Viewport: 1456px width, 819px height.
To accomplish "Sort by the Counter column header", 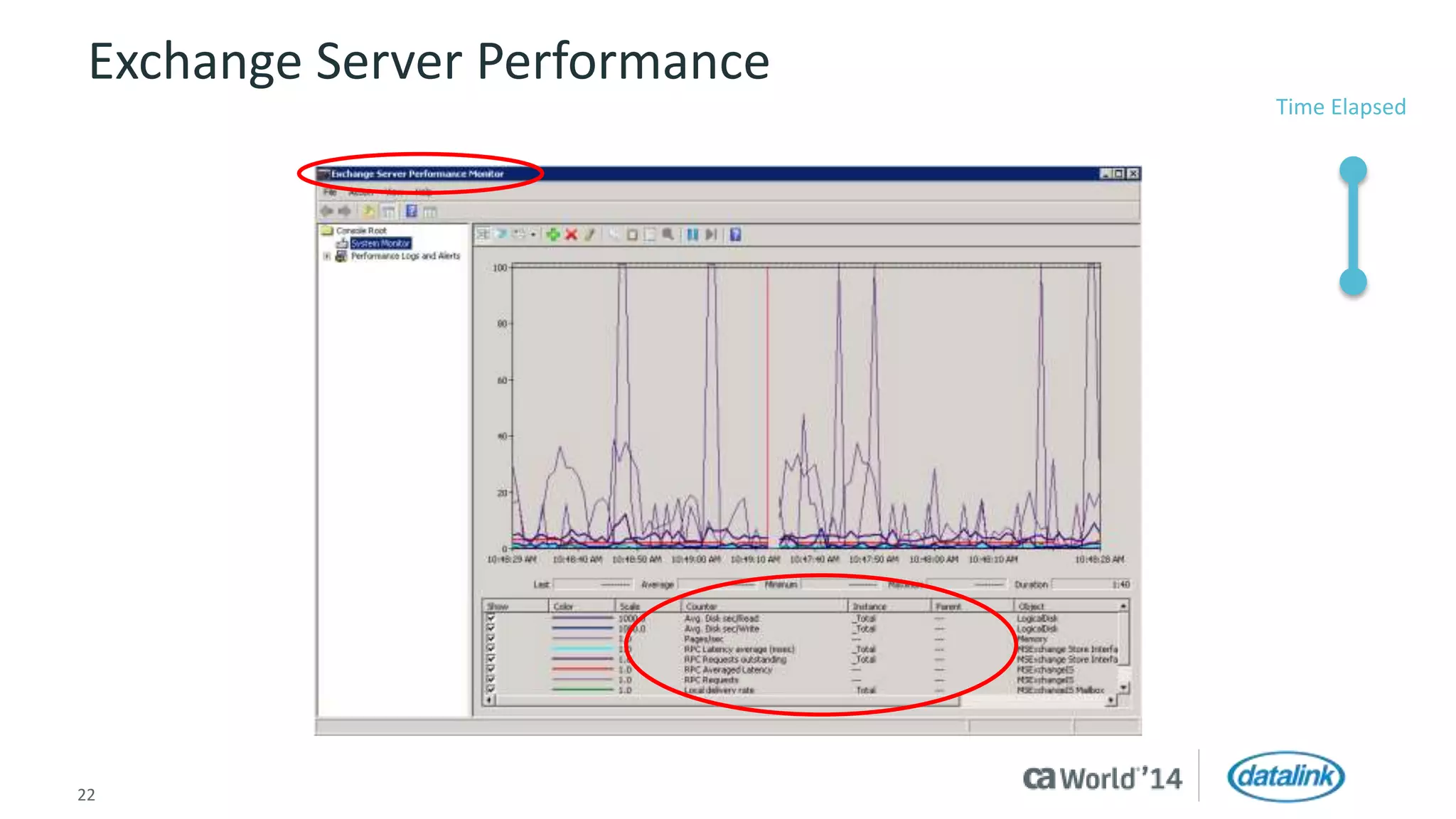I will [764, 606].
